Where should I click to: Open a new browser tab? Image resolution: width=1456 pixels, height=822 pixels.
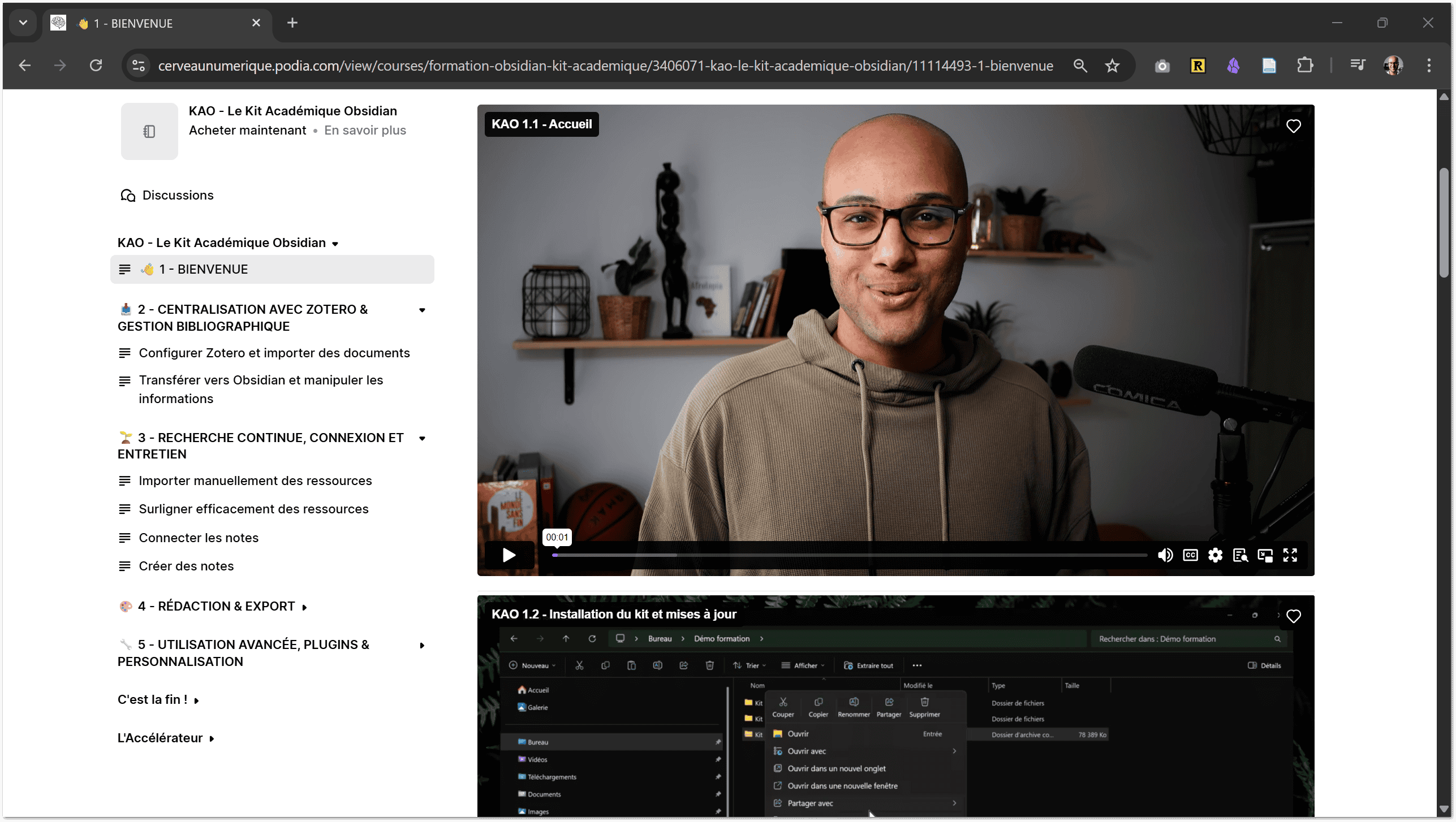(x=292, y=23)
